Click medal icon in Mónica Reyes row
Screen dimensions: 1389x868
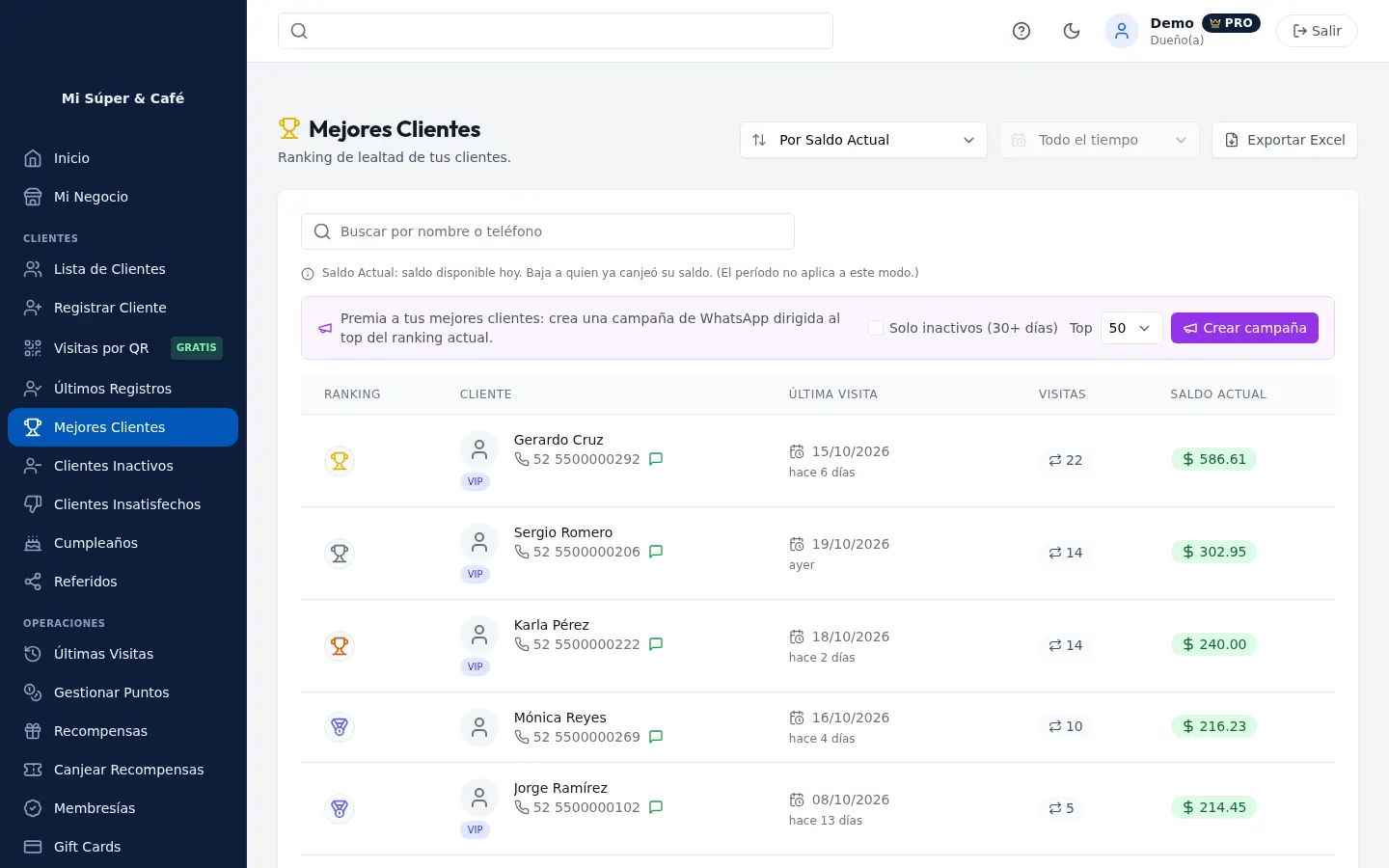pyautogui.click(x=340, y=727)
